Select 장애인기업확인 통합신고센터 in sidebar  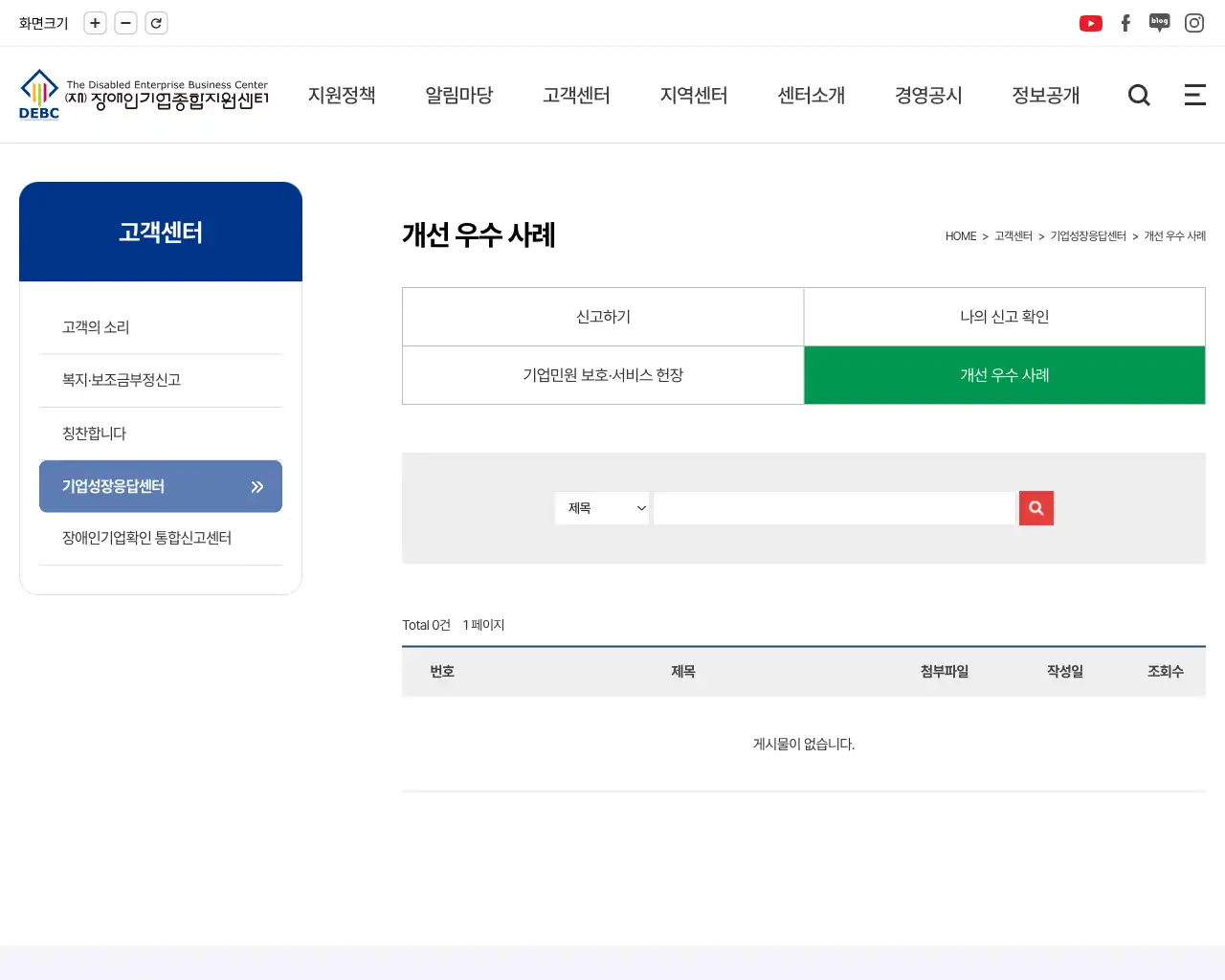click(161, 538)
